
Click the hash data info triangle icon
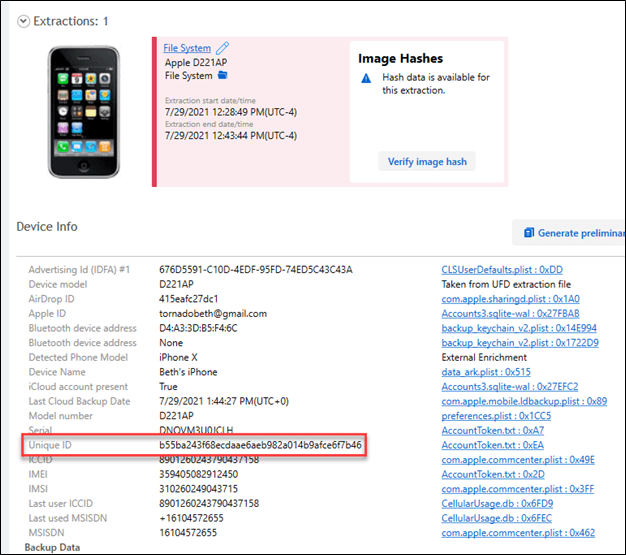[x=368, y=78]
